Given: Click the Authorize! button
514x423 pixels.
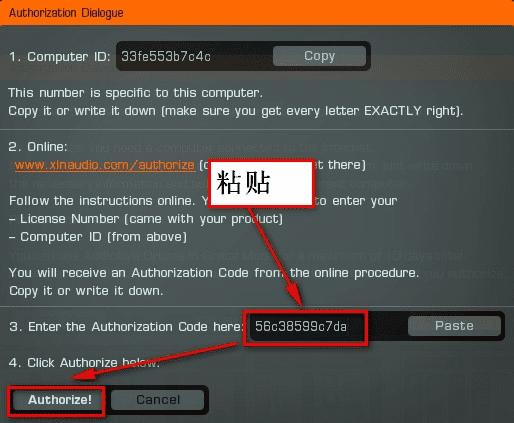Looking at the screenshot, I should [x=60, y=399].
